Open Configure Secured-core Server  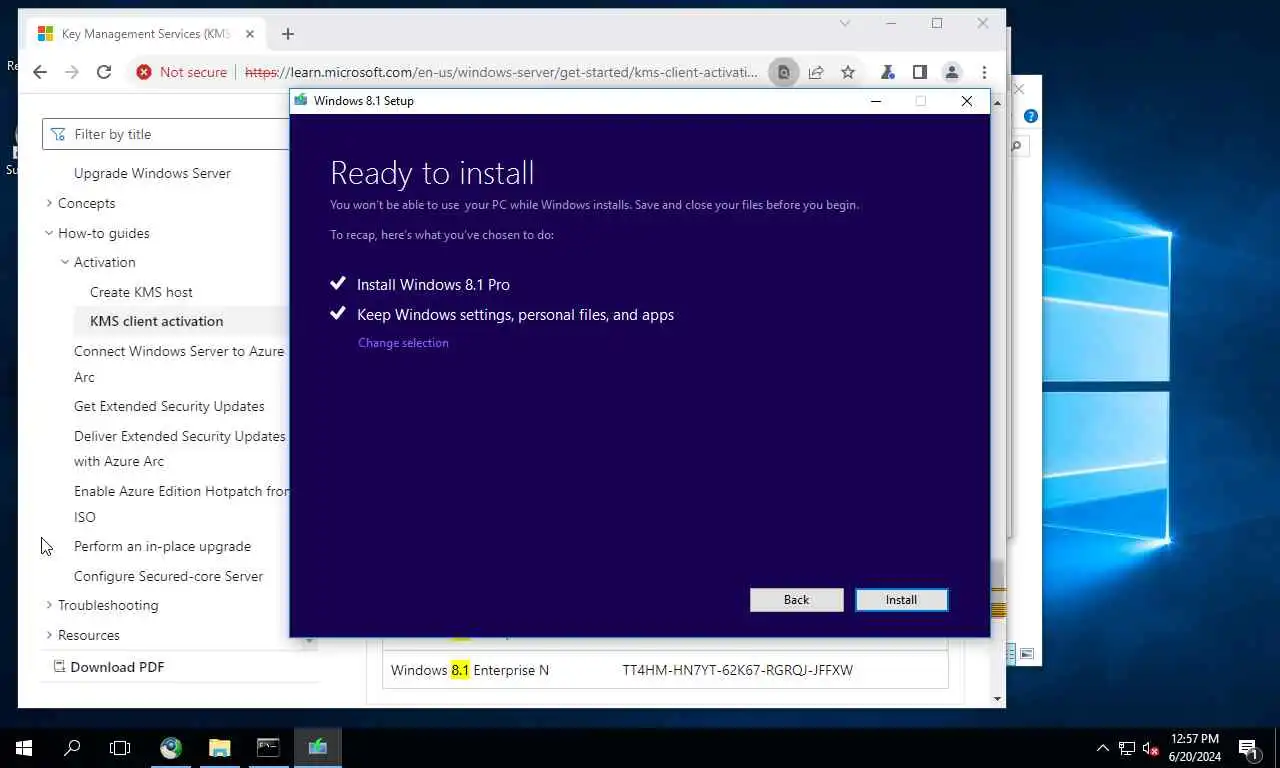[168, 576]
